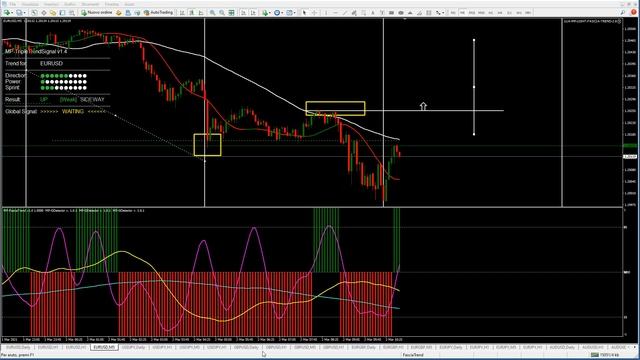Select the Crosshair tool

tap(314, 13)
